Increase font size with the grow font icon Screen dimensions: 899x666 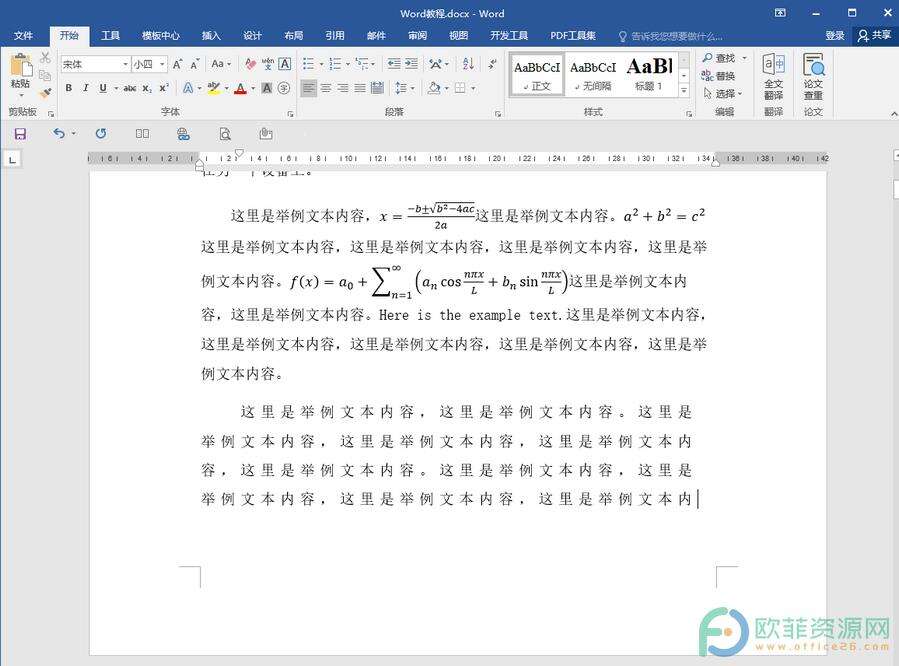(x=178, y=64)
